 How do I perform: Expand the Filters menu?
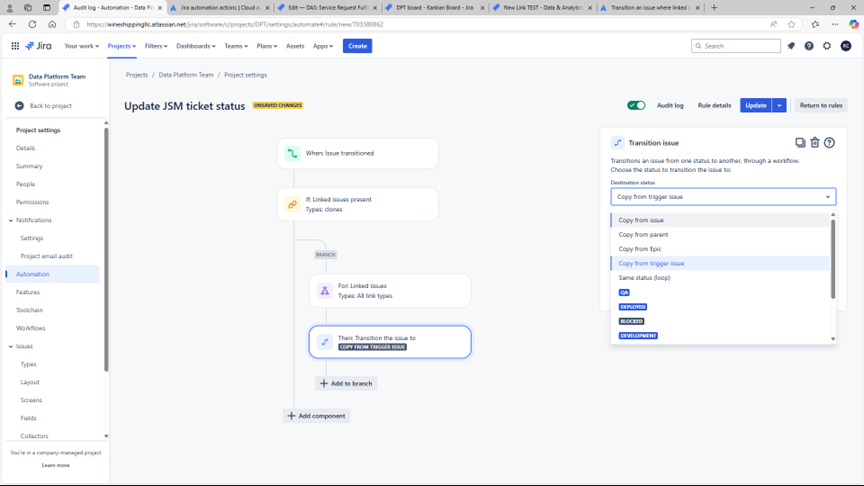156,46
